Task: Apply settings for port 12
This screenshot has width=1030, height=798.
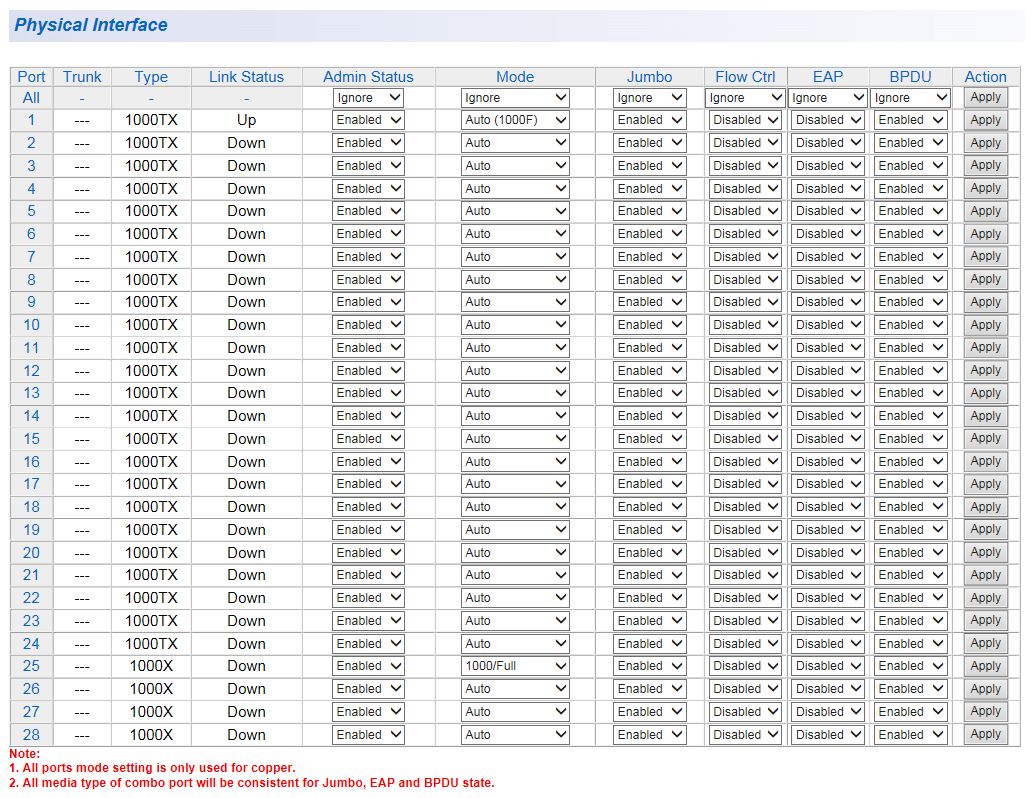Action: point(985,370)
